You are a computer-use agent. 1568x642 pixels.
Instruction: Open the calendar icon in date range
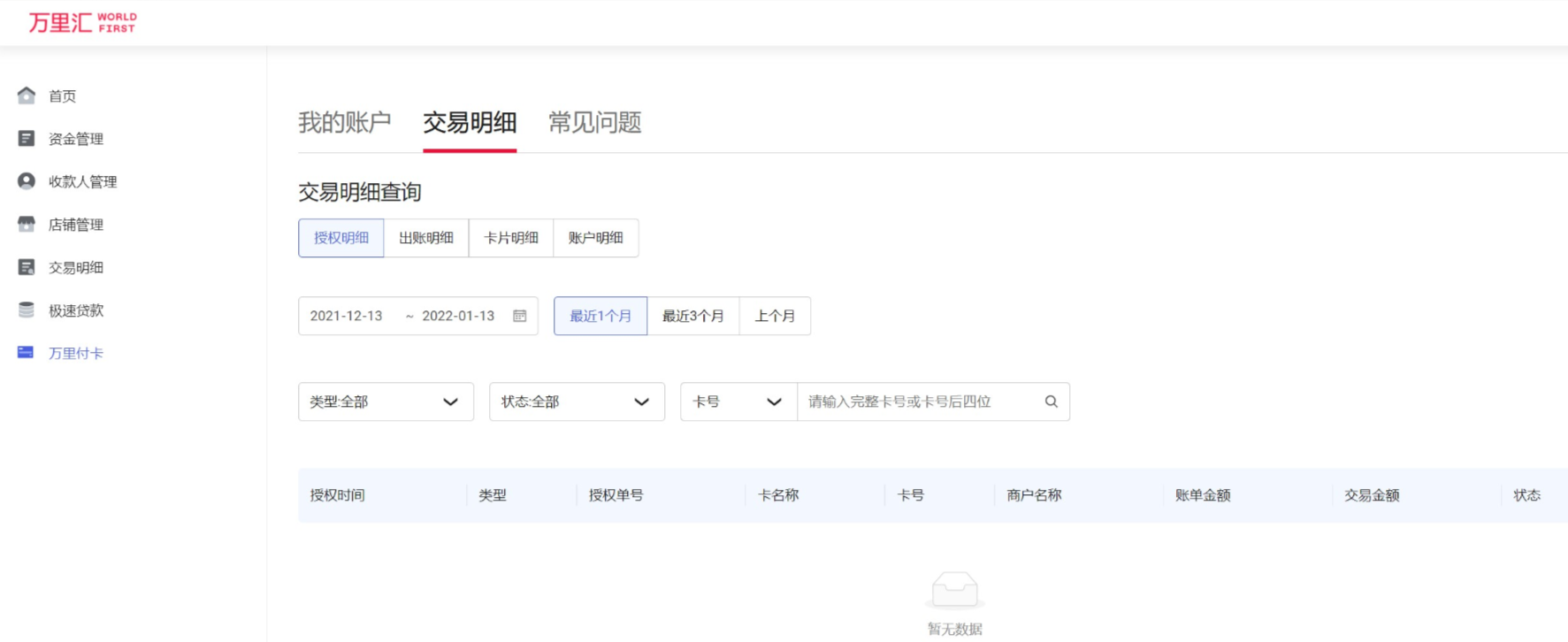click(x=520, y=316)
